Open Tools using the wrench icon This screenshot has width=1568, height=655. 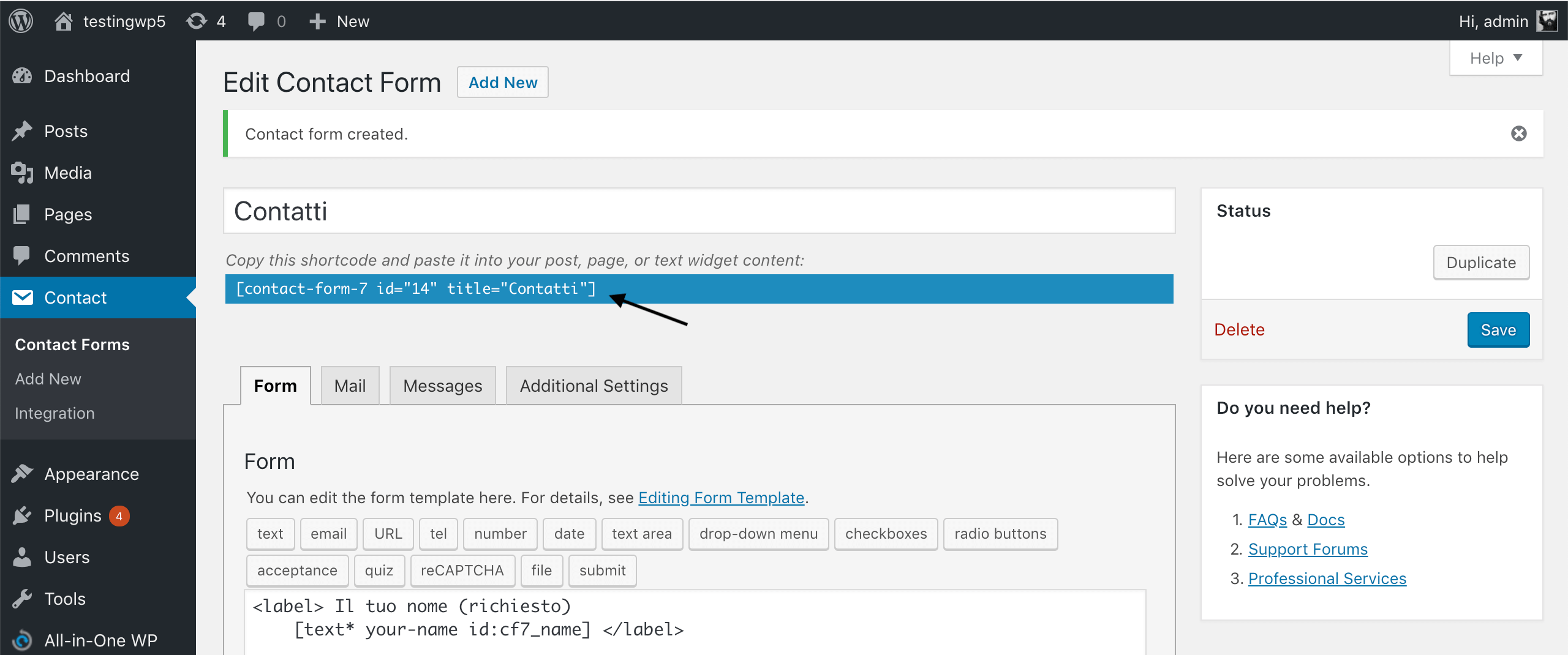tap(22, 598)
